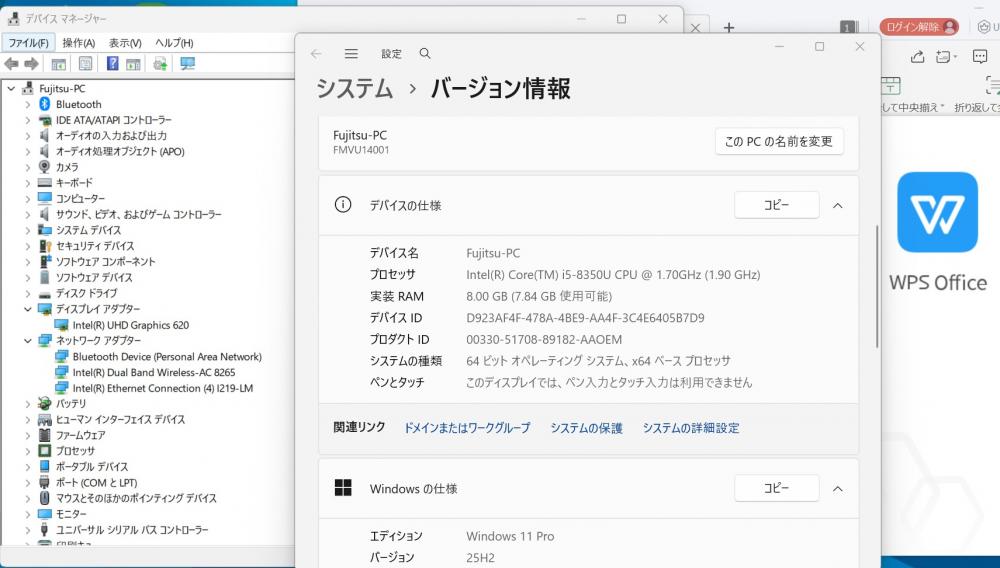Viewport: 1000px width, 568px height.
Task: Click the Device Manager back arrow icon
Action: 13,64
